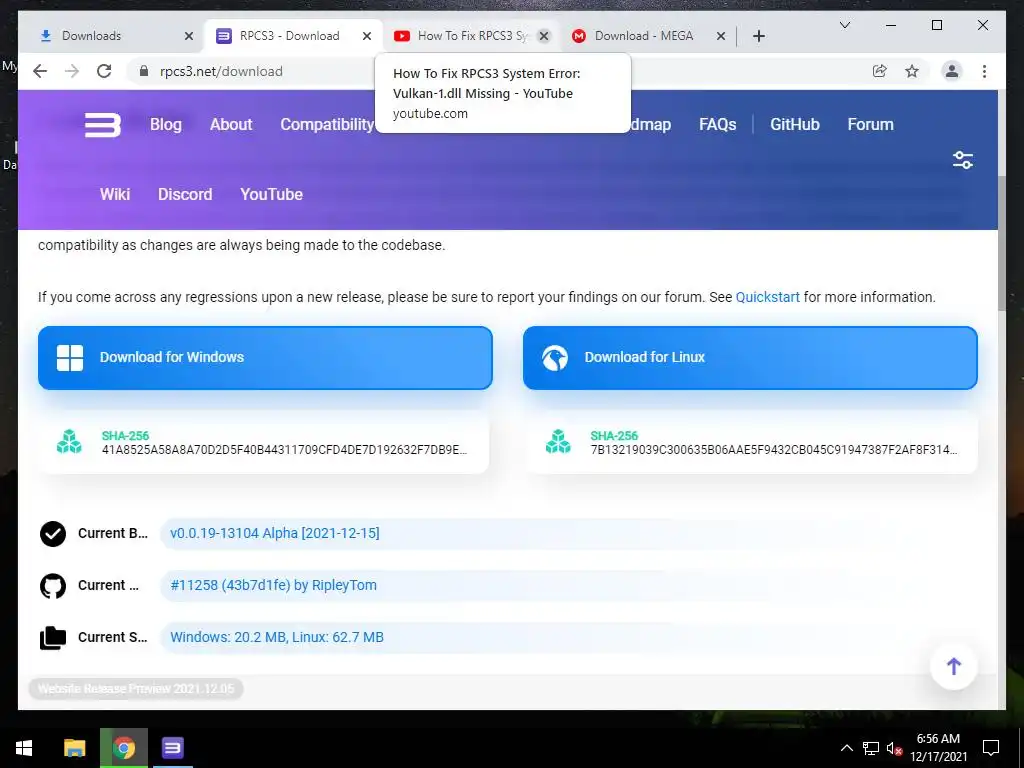This screenshot has height=768, width=1024.
Task: Click the Linux penguin icon on the download button
Action: (x=555, y=358)
